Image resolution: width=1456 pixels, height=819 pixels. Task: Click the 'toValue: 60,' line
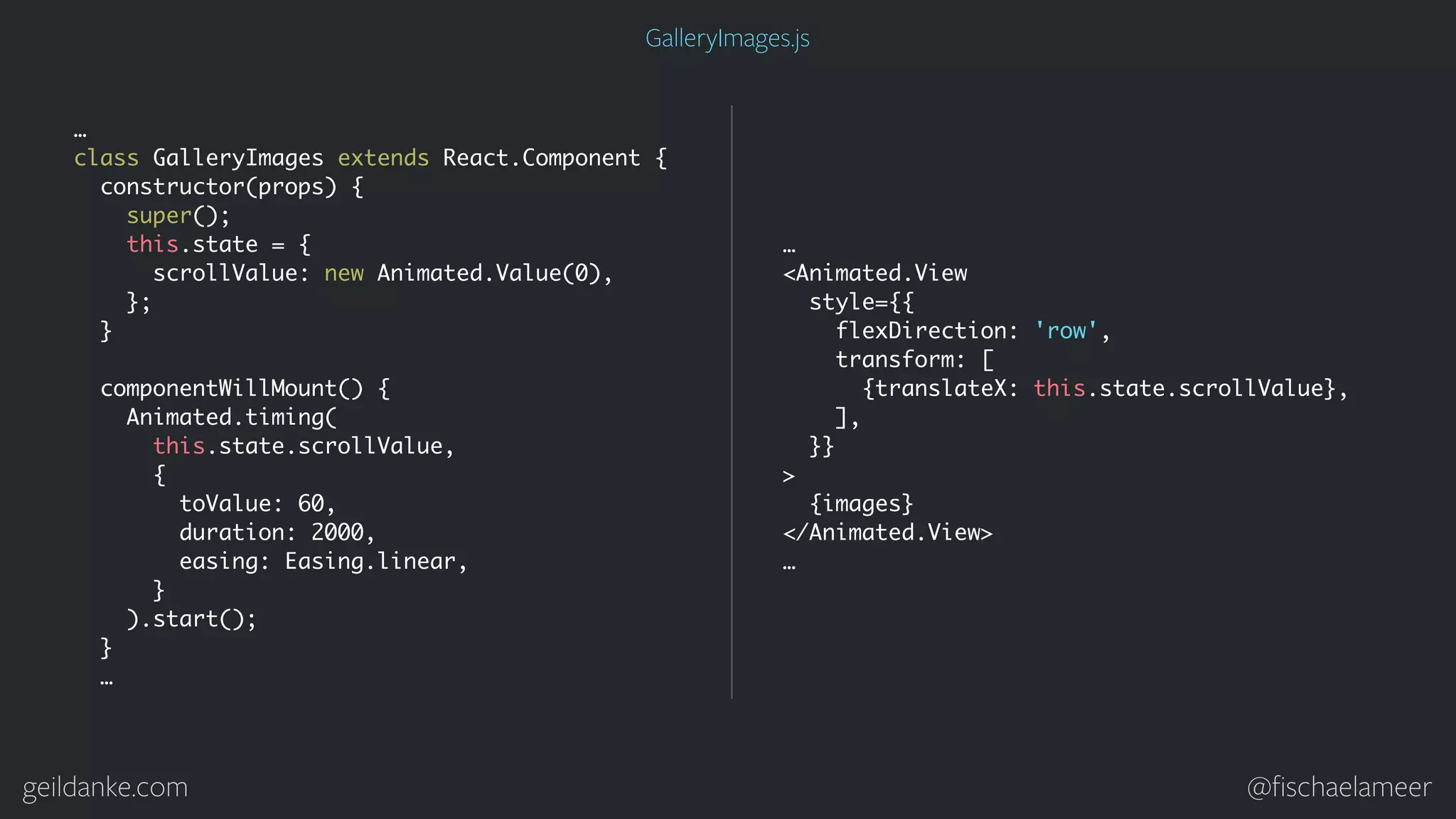click(257, 503)
